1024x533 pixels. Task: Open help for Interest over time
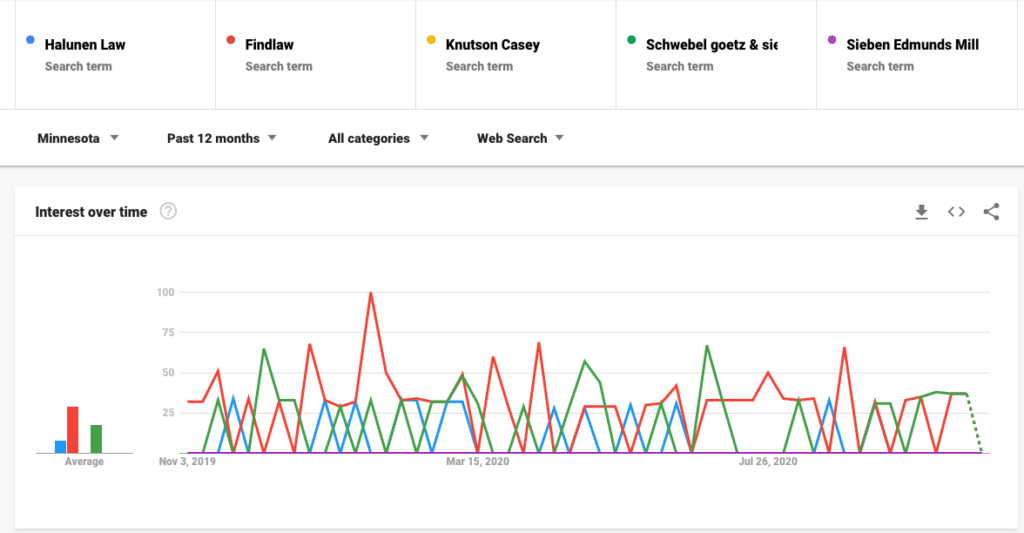168,211
